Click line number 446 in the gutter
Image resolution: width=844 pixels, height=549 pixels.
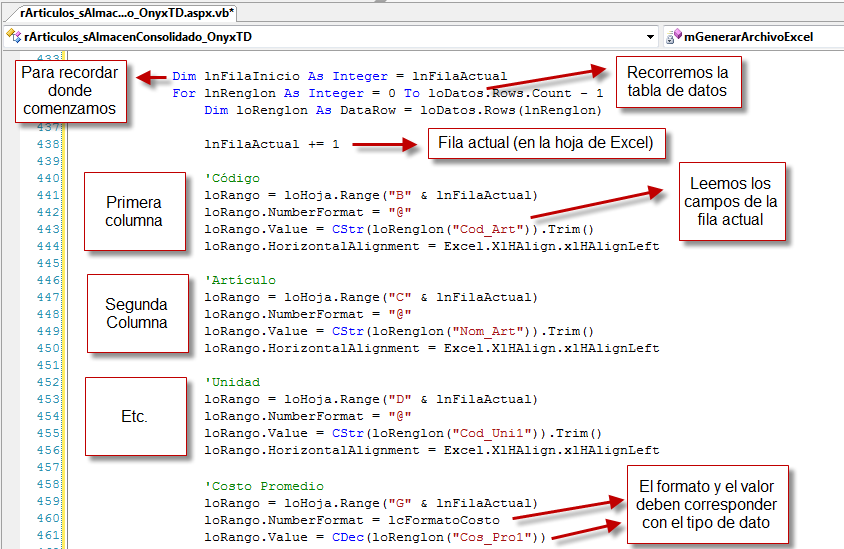click(x=48, y=280)
